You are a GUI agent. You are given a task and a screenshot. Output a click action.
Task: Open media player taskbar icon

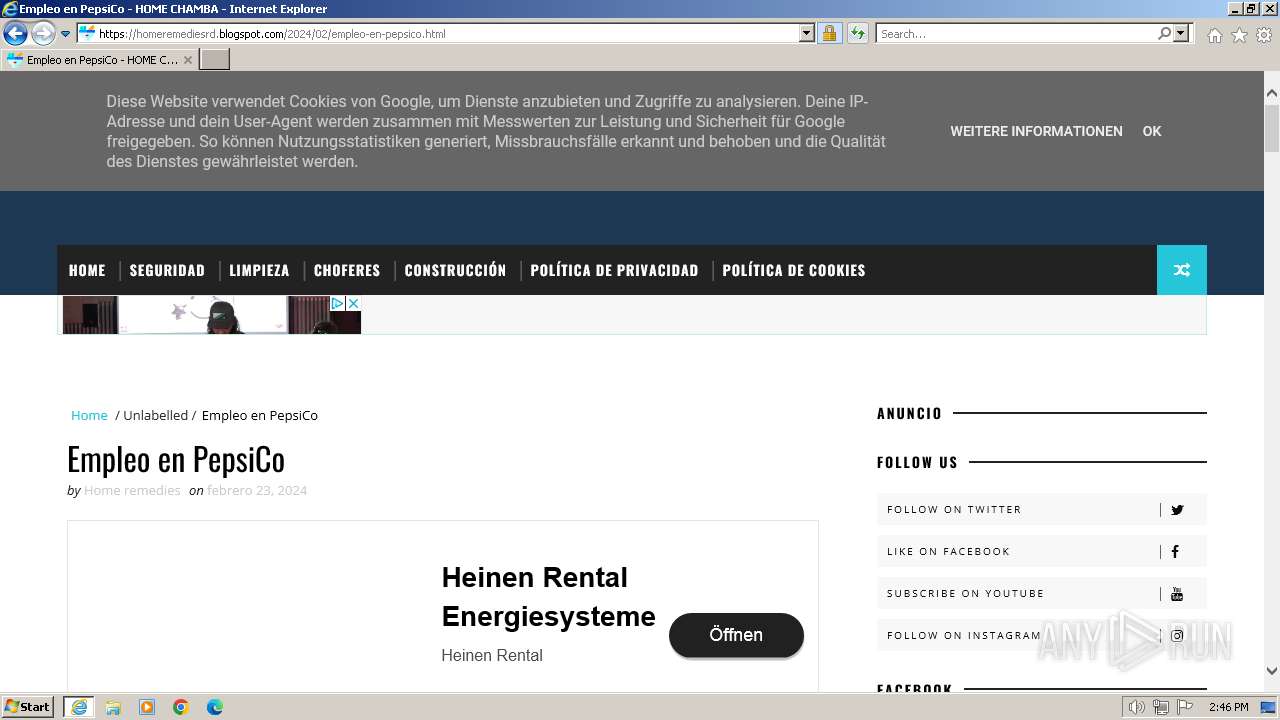click(x=147, y=707)
